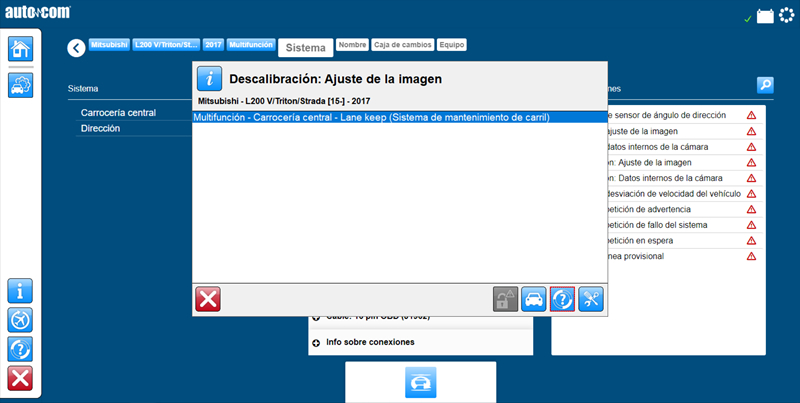Click the battery status icon
The height and width of the screenshot is (403, 800).
pos(765,17)
